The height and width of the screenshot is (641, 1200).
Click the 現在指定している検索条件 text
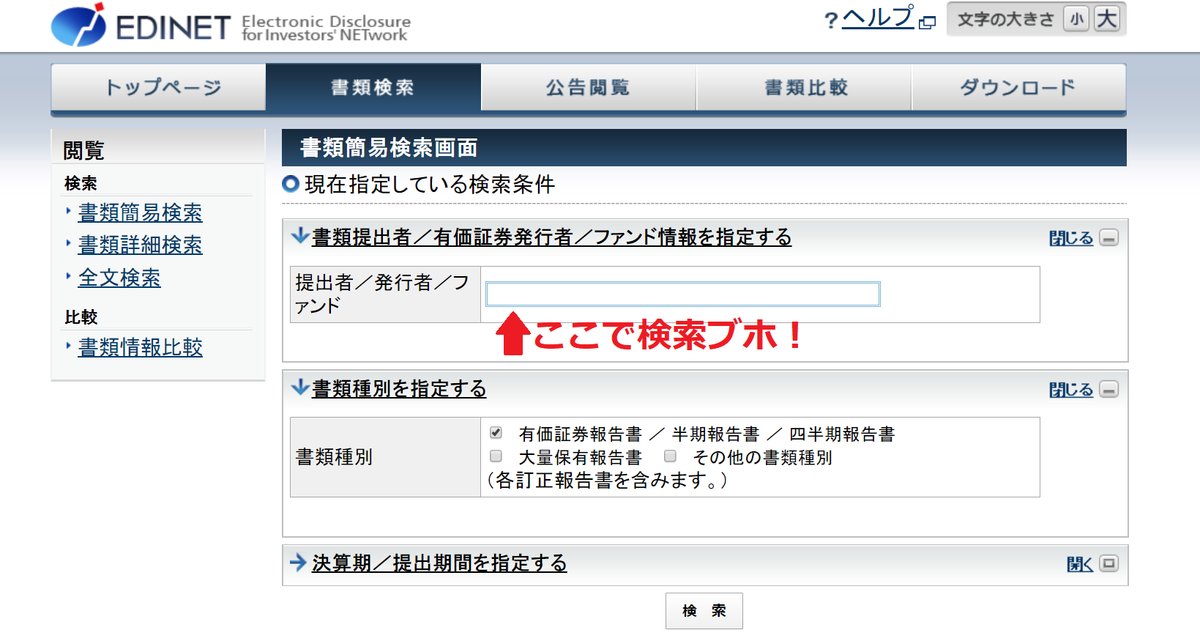[429, 184]
